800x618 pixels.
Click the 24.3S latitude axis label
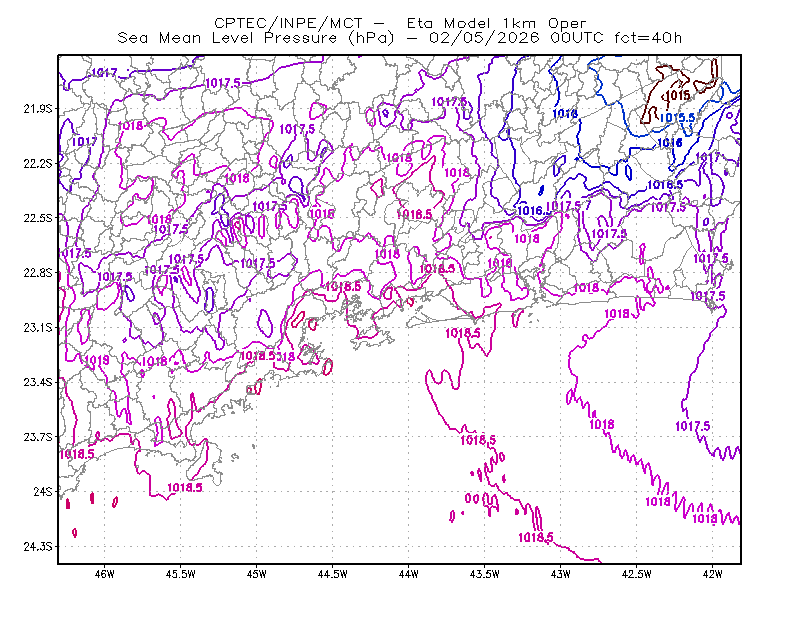tap(38, 547)
